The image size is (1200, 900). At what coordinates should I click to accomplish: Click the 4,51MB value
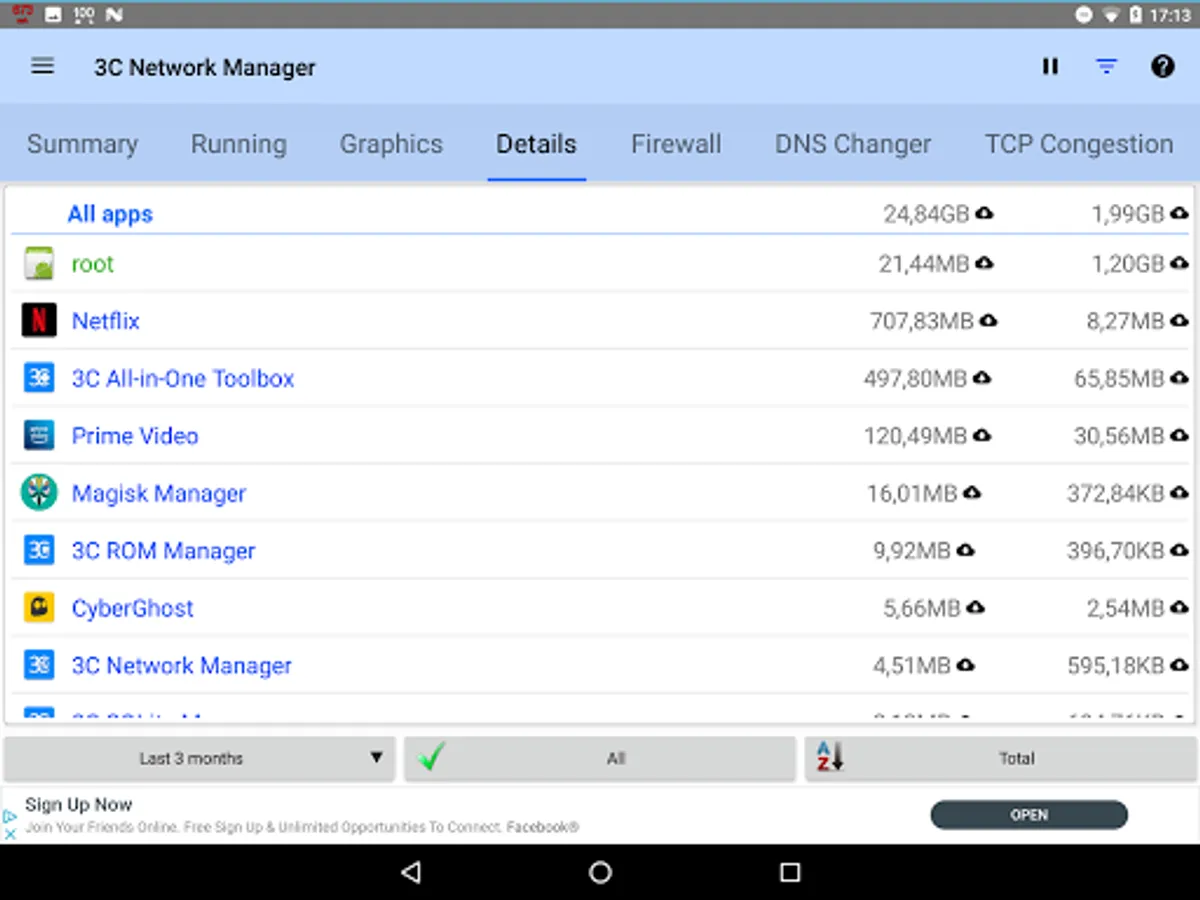click(x=912, y=665)
